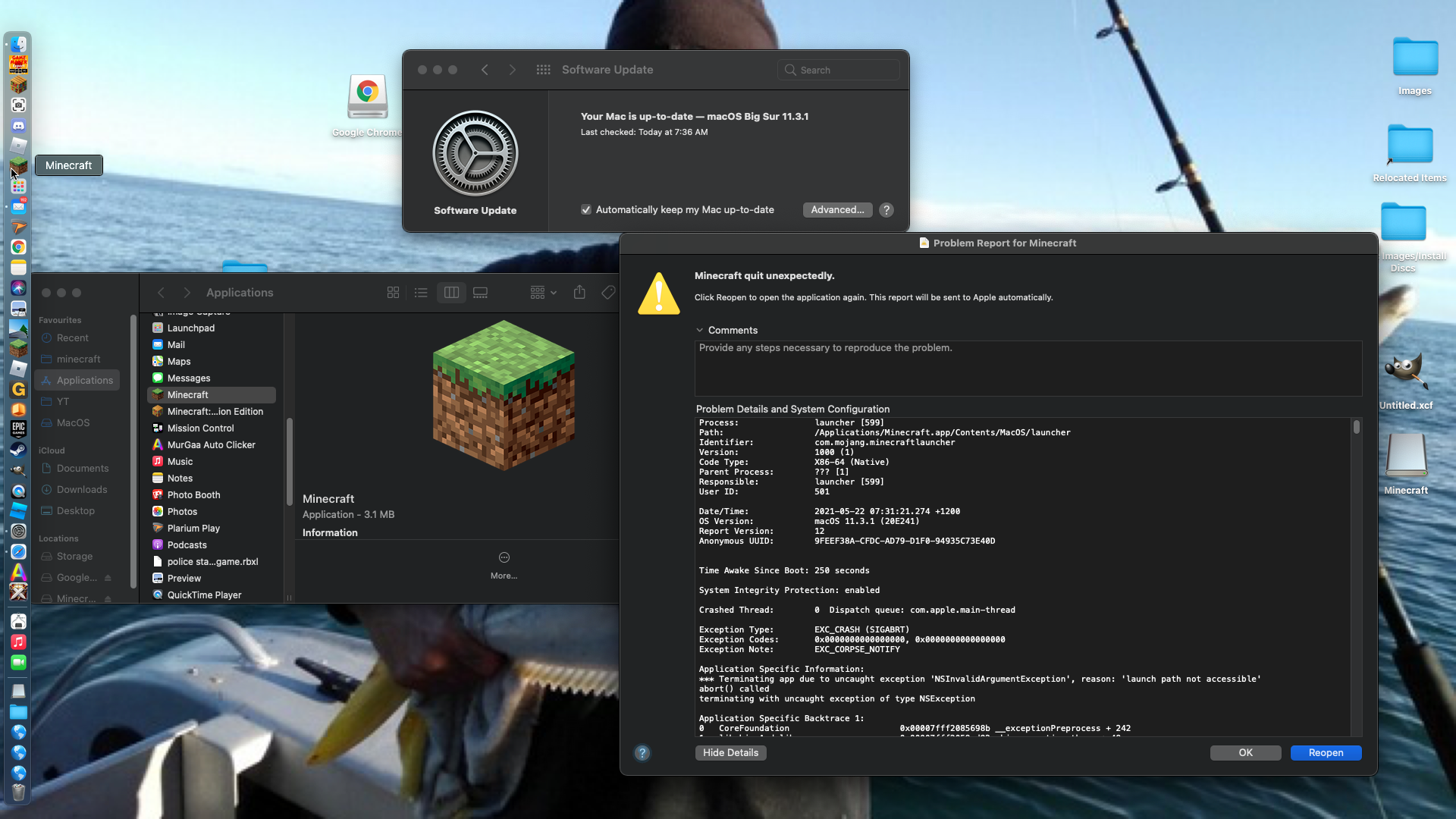Click the More actions ellipsis icon
This screenshot has height=819, width=1456.
[x=504, y=557]
